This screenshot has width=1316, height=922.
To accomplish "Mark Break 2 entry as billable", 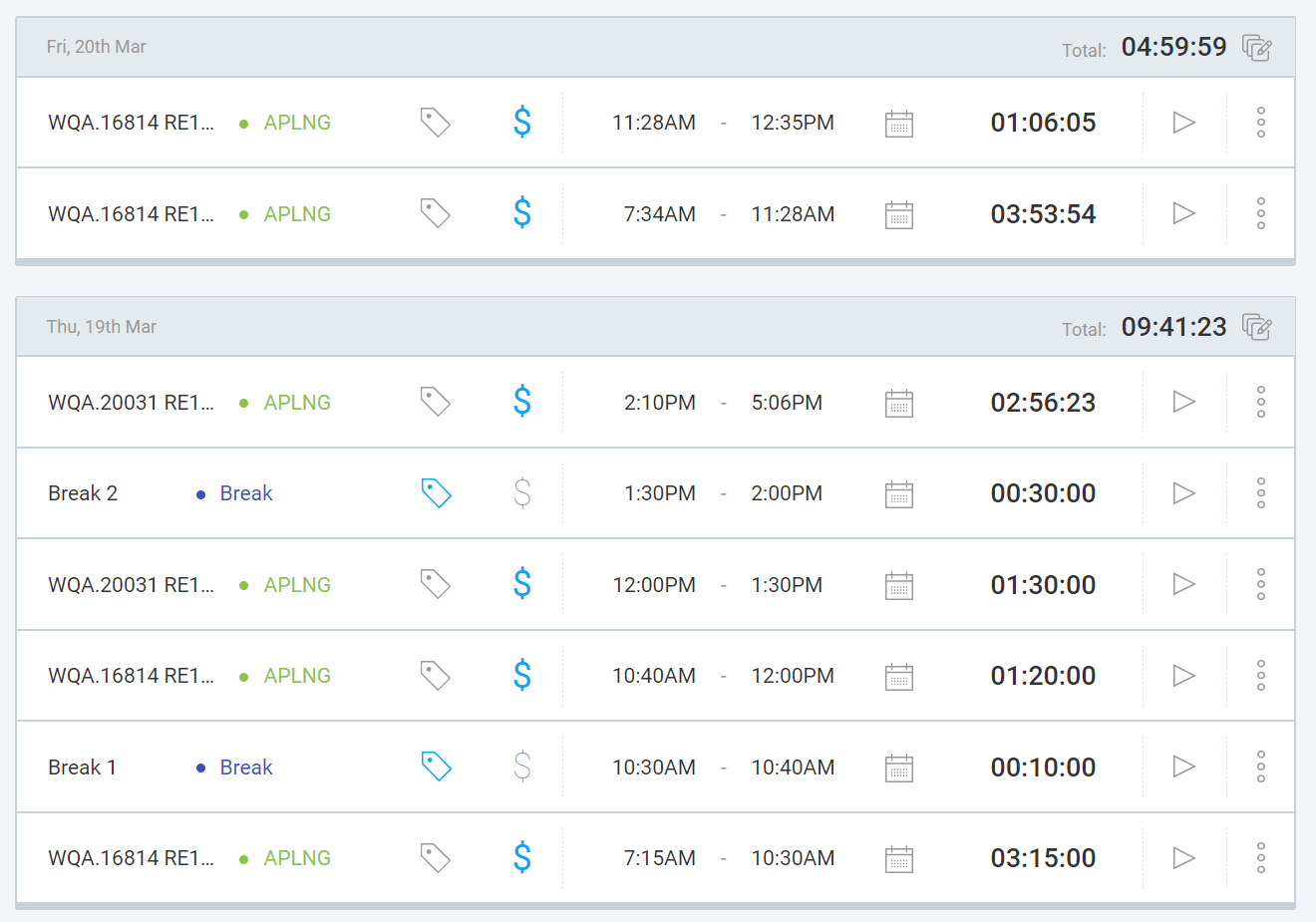I will (x=522, y=493).
